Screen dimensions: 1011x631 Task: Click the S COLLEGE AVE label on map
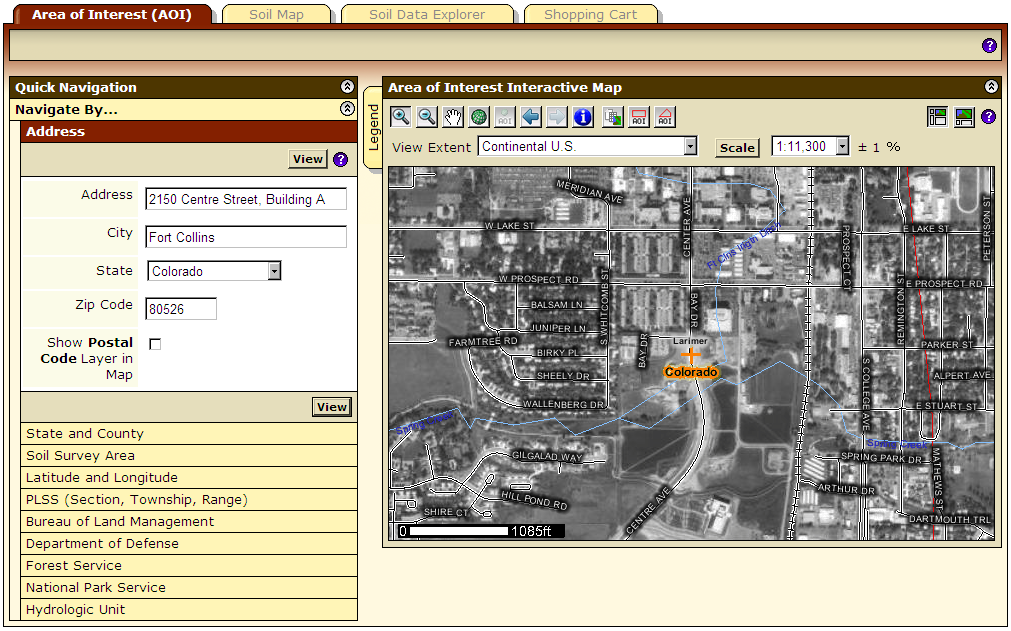(866, 394)
